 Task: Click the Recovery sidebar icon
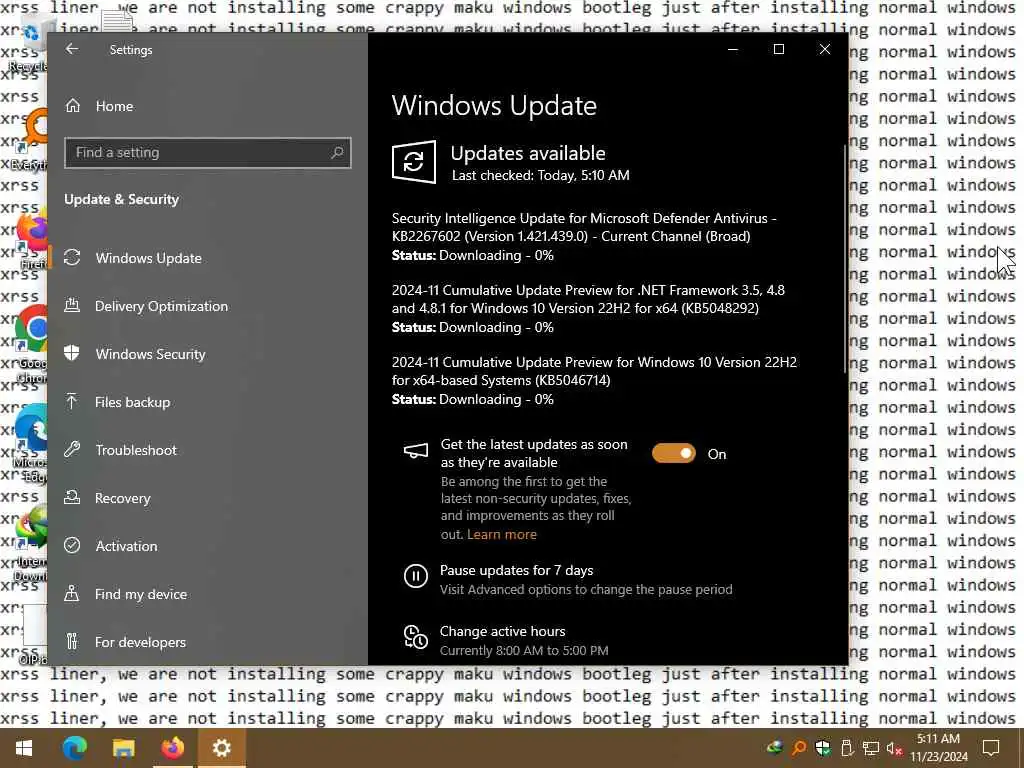72,497
